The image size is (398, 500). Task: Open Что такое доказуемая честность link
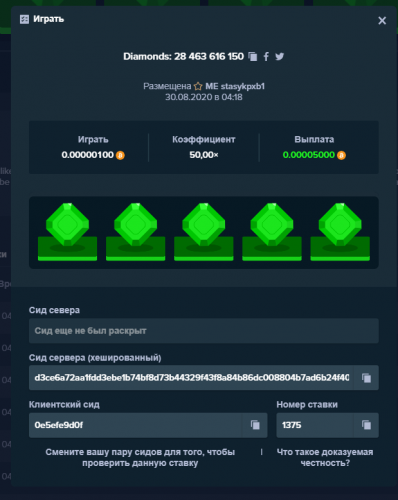point(325,458)
